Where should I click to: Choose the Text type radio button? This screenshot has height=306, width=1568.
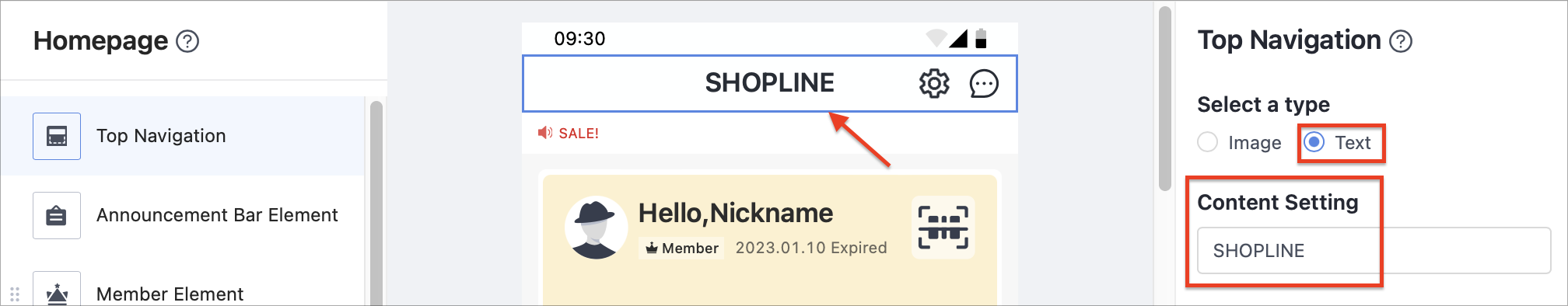(x=1314, y=142)
